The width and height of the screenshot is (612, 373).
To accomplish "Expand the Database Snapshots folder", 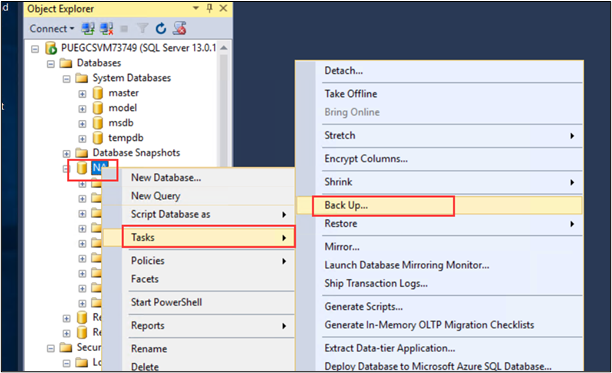I will point(66,154).
